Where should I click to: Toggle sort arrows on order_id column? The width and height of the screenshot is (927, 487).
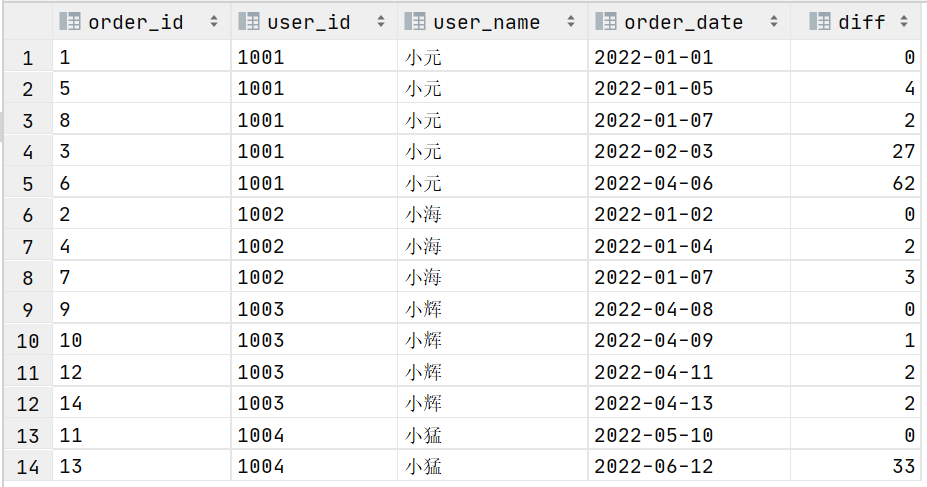pos(214,22)
